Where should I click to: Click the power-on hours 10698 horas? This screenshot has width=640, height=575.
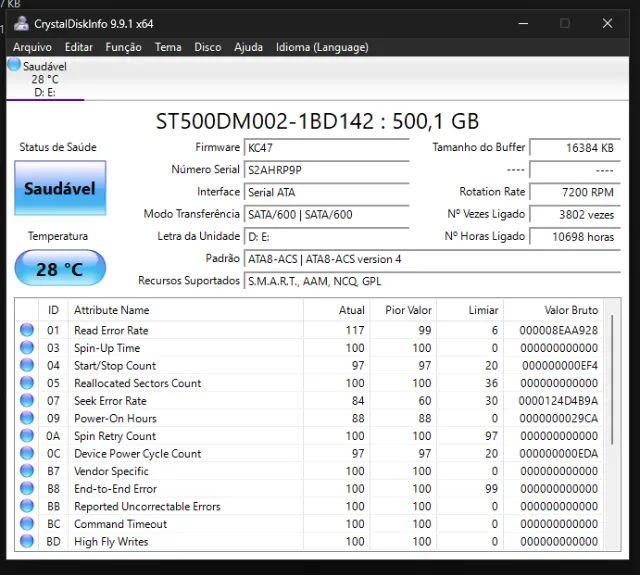pyautogui.click(x=575, y=236)
